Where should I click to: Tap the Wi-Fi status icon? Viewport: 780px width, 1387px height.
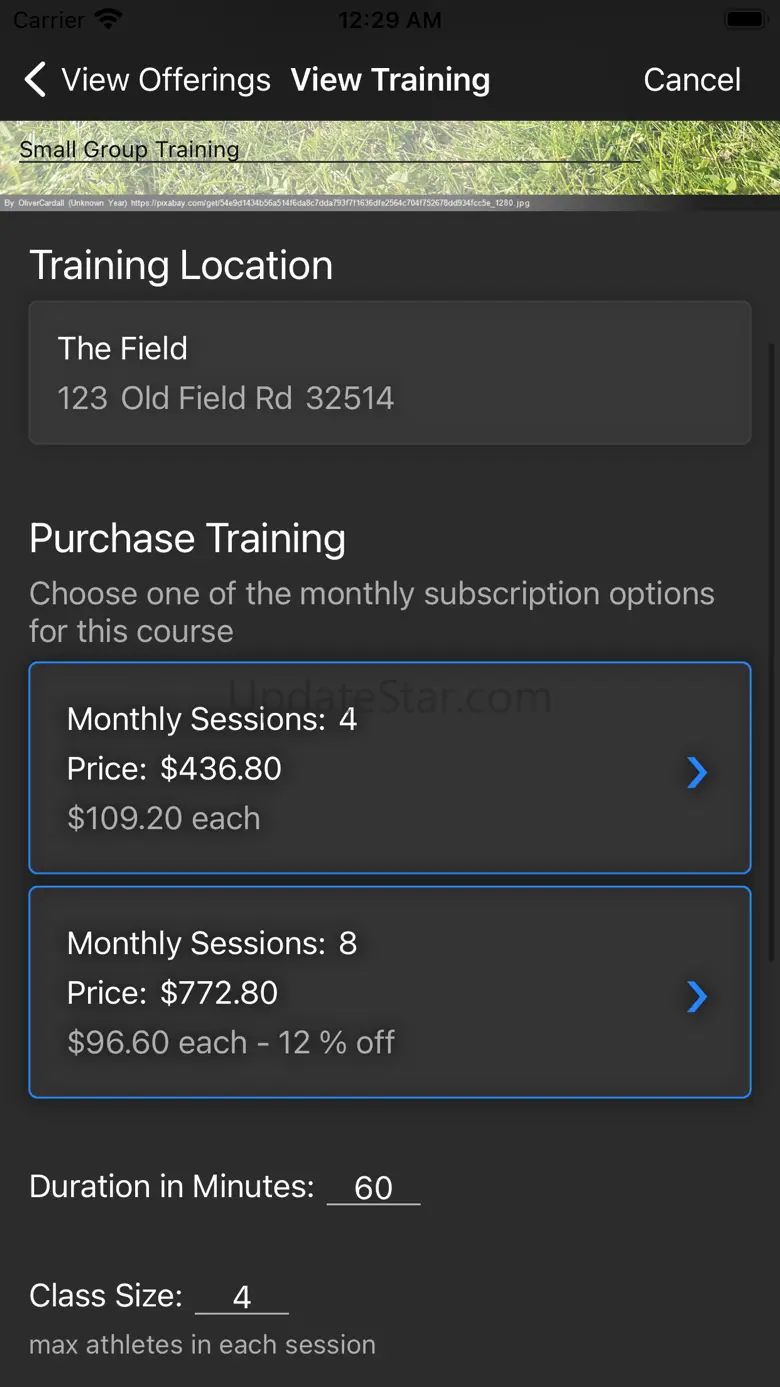(108, 19)
